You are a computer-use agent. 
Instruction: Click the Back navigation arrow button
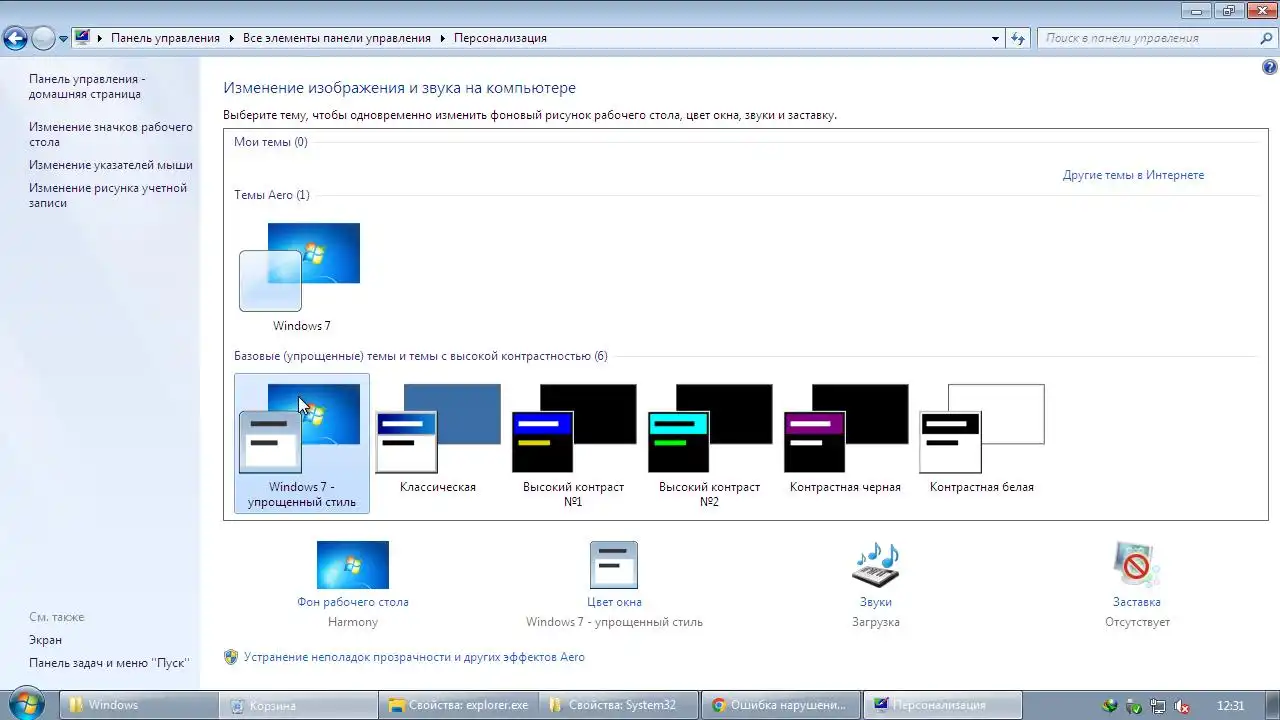point(15,39)
